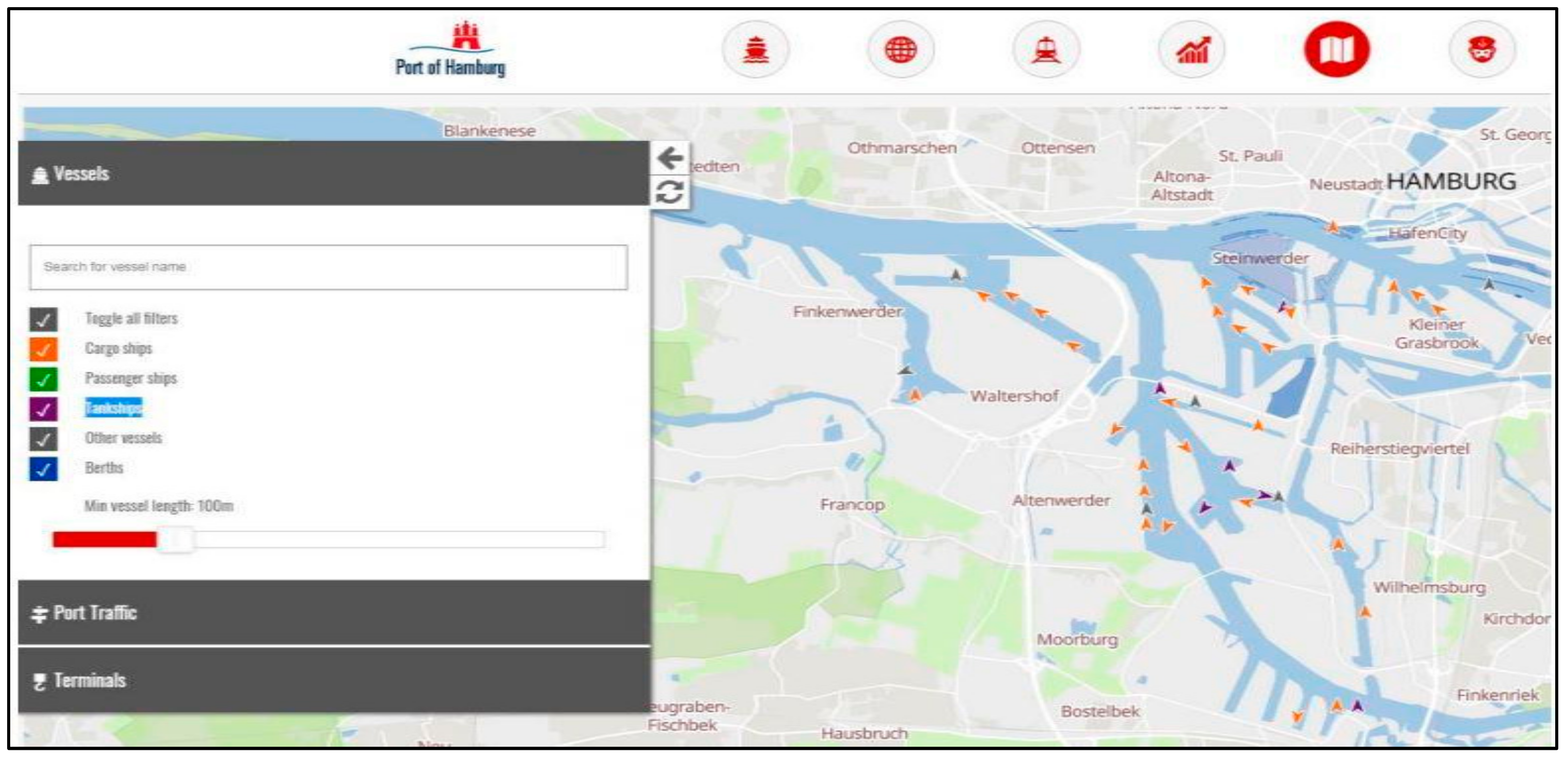Click the min vessel length slider handle
This screenshot has width=1568, height=758.
(x=176, y=540)
